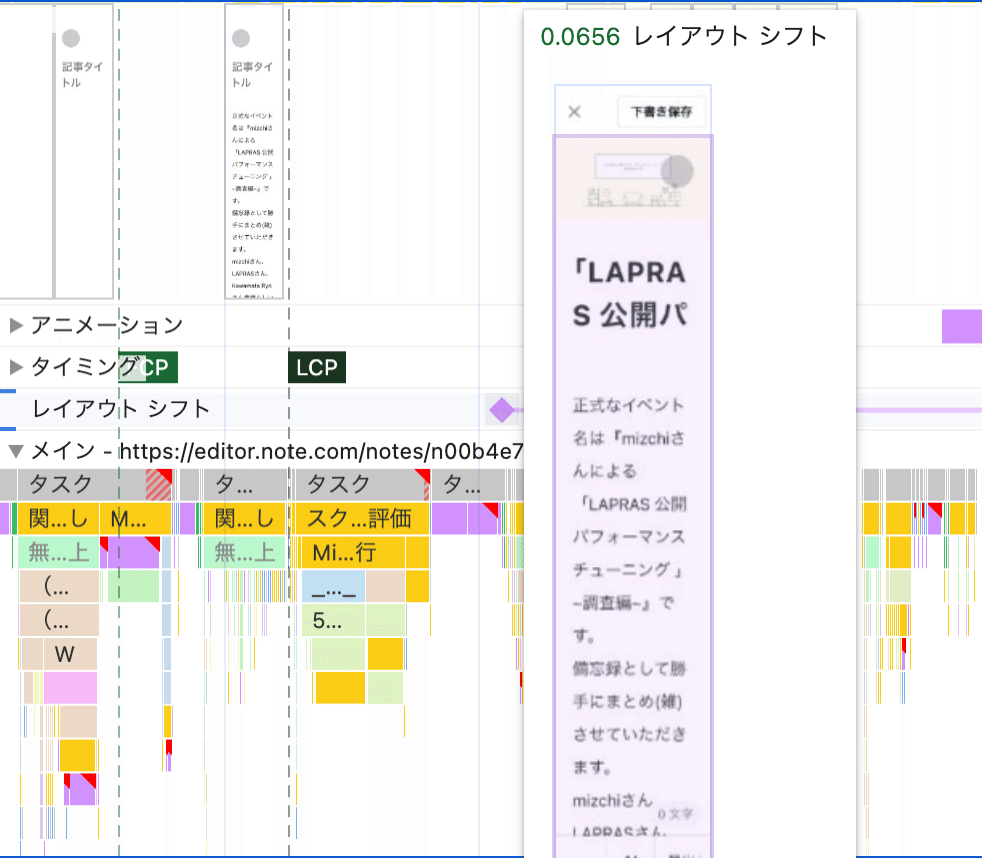Select the W flame chart entry
Screen dimensions: 982x858
[x=70, y=654]
